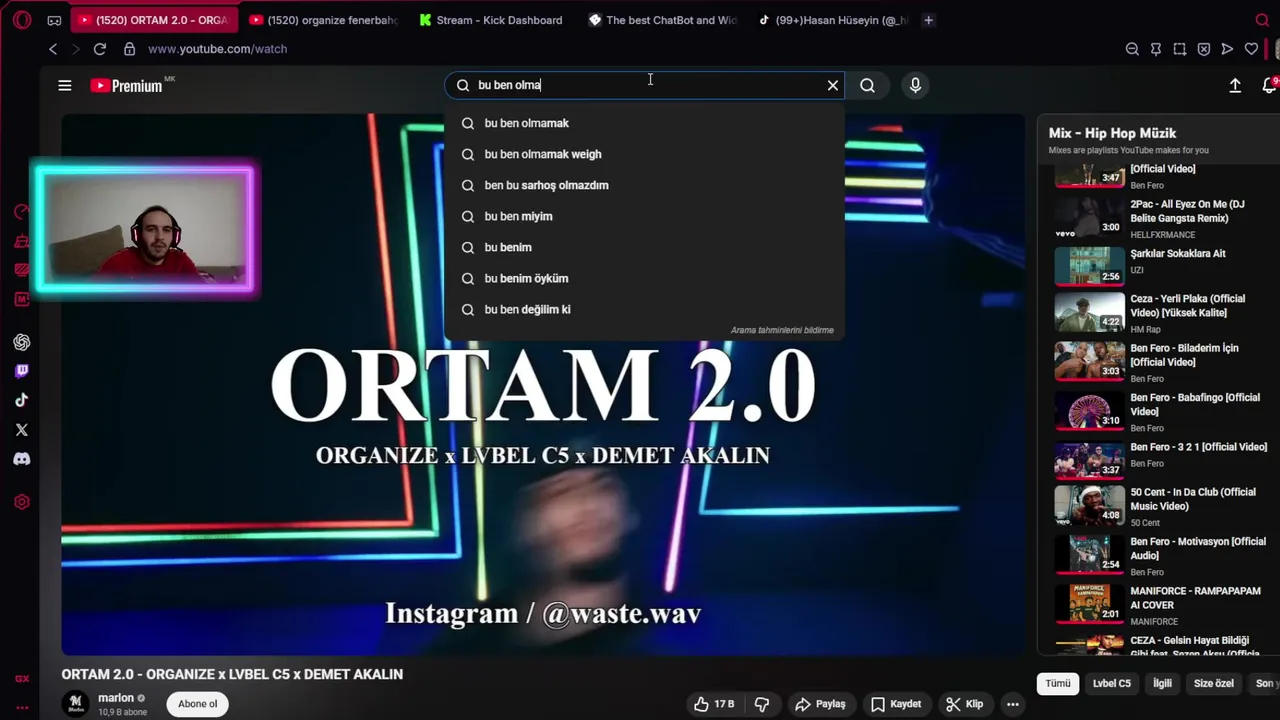Open the GX logo item near the sidebar bottom
1280x720 pixels.
22,679
